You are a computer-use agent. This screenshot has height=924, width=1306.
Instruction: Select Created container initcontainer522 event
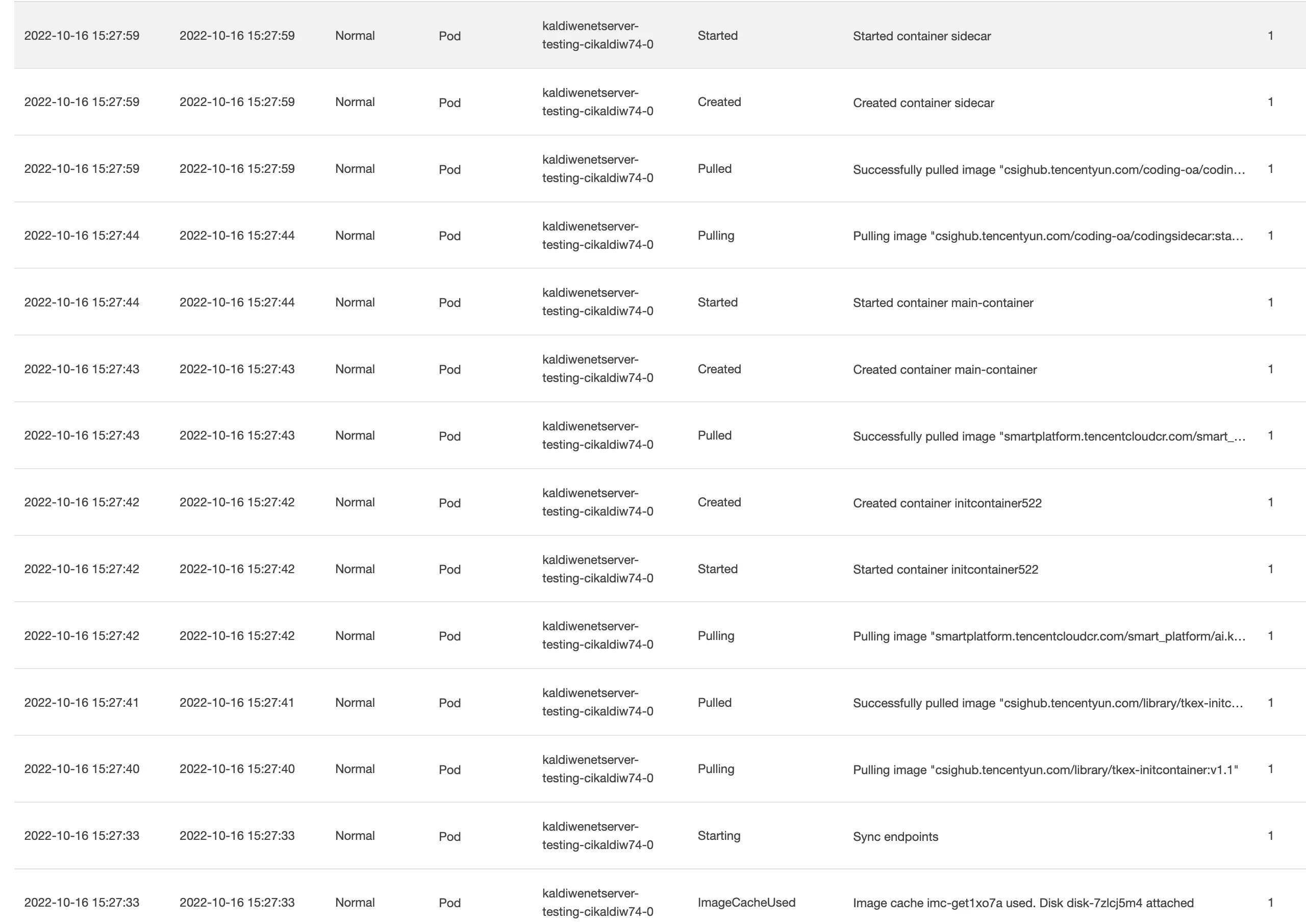[x=660, y=502]
